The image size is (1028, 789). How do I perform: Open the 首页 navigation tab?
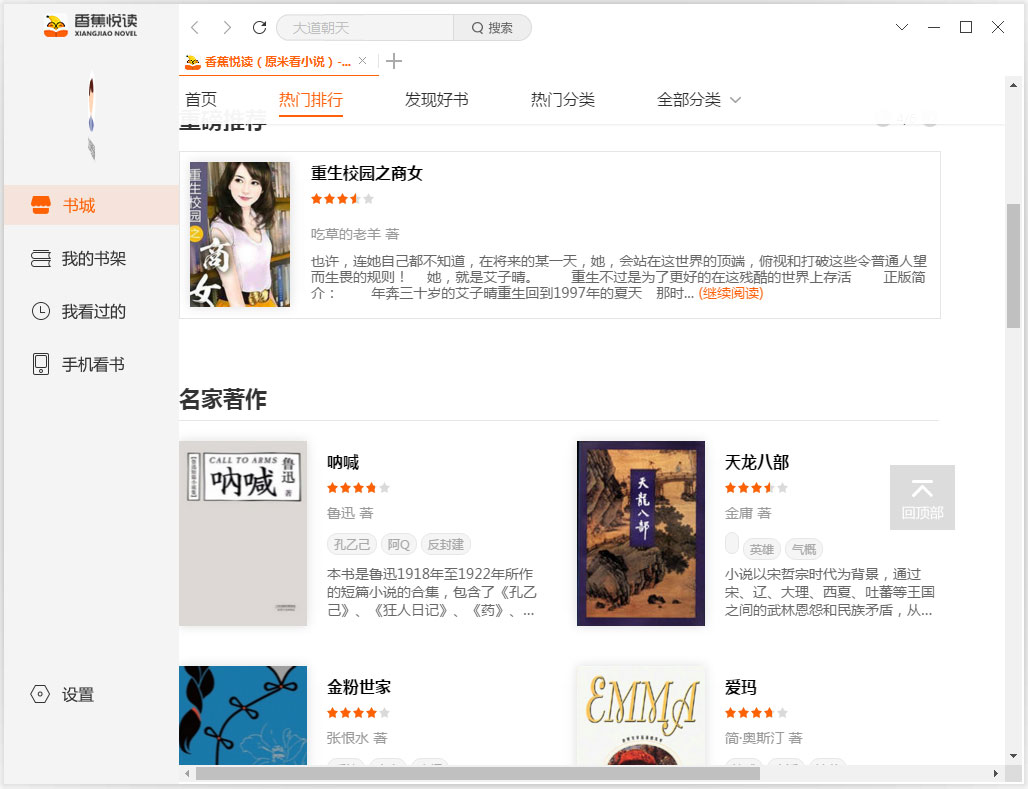coord(201,100)
